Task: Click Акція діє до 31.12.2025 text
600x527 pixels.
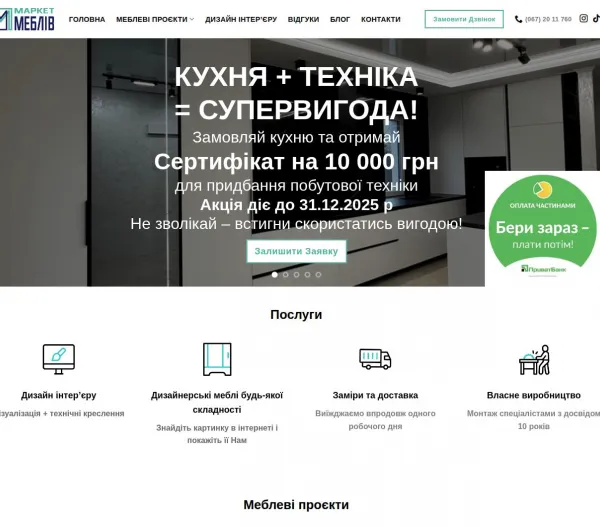Action: pyautogui.click(x=296, y=205)
